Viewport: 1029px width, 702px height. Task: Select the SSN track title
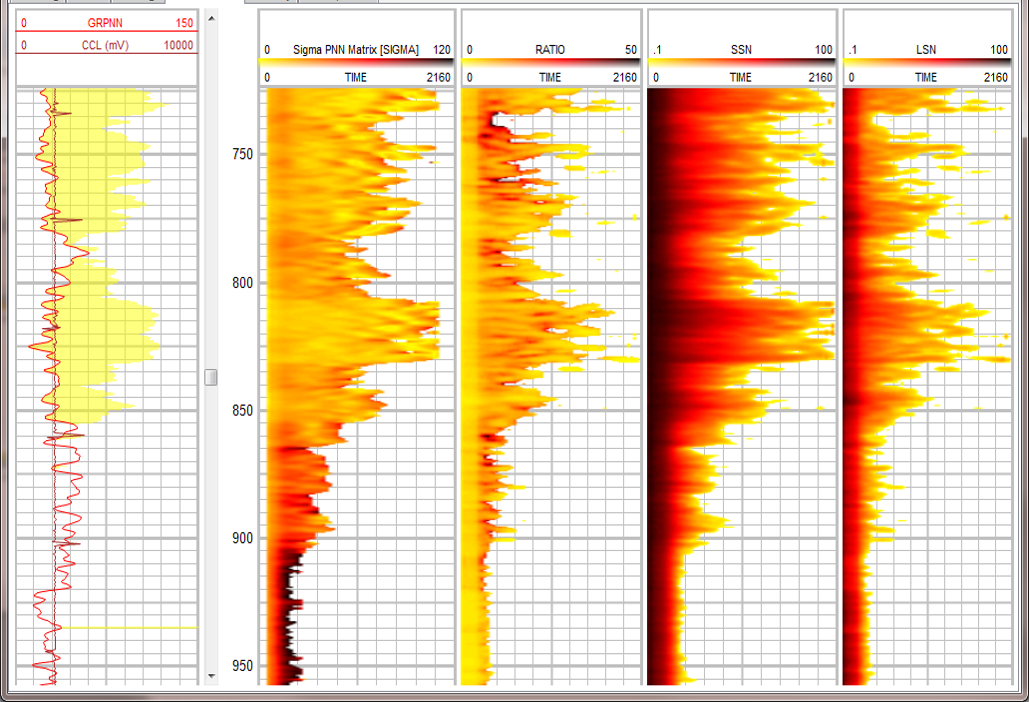(740, 49)
